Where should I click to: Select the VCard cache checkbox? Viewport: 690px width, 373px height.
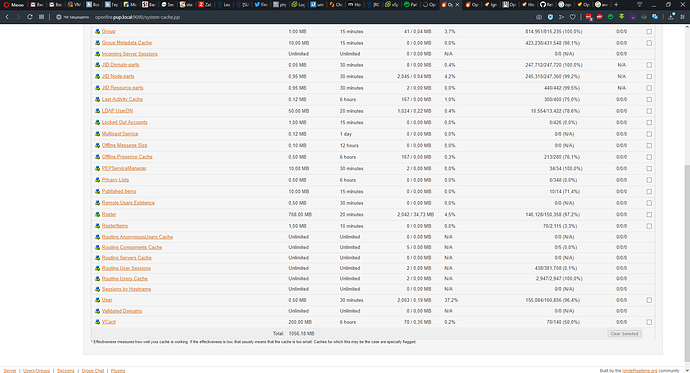pos(649,322)
